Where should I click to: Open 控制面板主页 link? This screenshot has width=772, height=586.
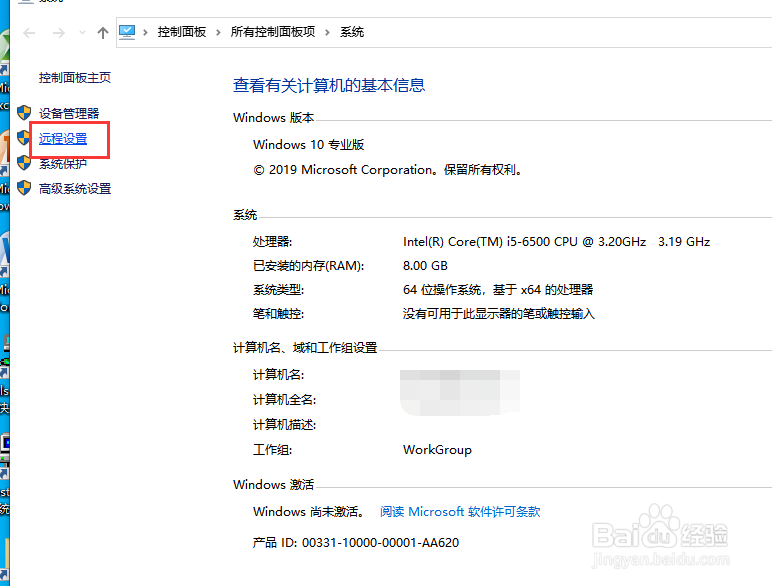point(75,78)
